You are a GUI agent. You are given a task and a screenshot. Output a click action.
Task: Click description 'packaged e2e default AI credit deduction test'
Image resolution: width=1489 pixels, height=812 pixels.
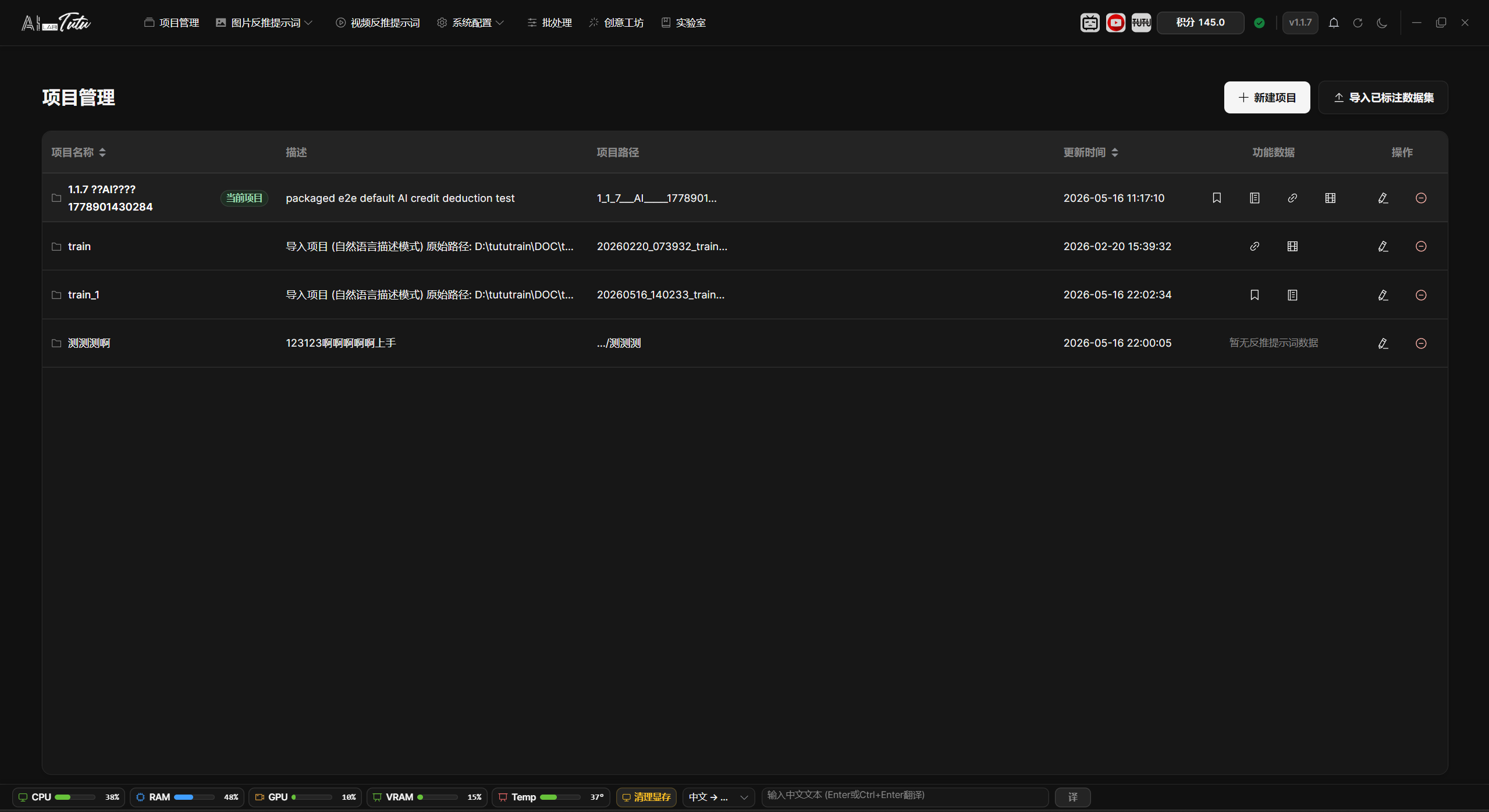coord(400,198)
